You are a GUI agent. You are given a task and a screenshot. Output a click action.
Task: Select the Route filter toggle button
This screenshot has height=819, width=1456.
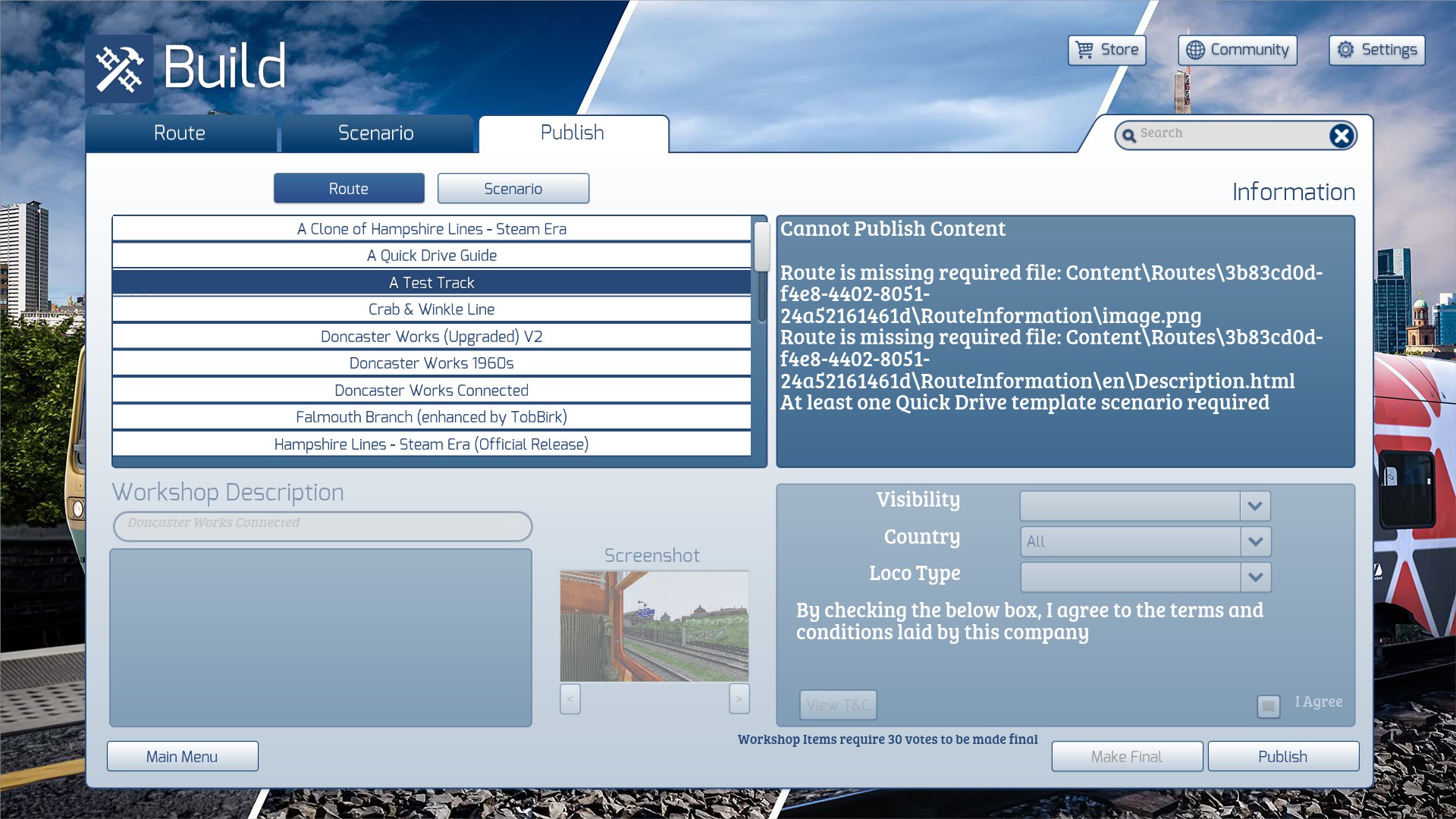(x=349, y=189)
